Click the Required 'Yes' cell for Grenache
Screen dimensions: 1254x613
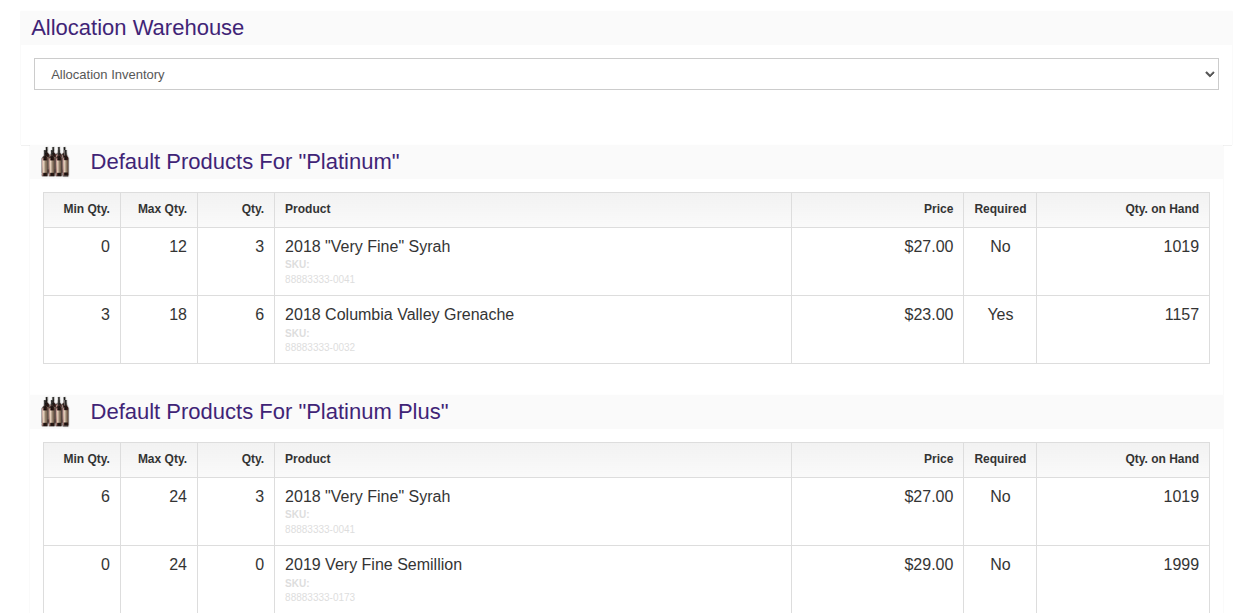coord(1000,315)
